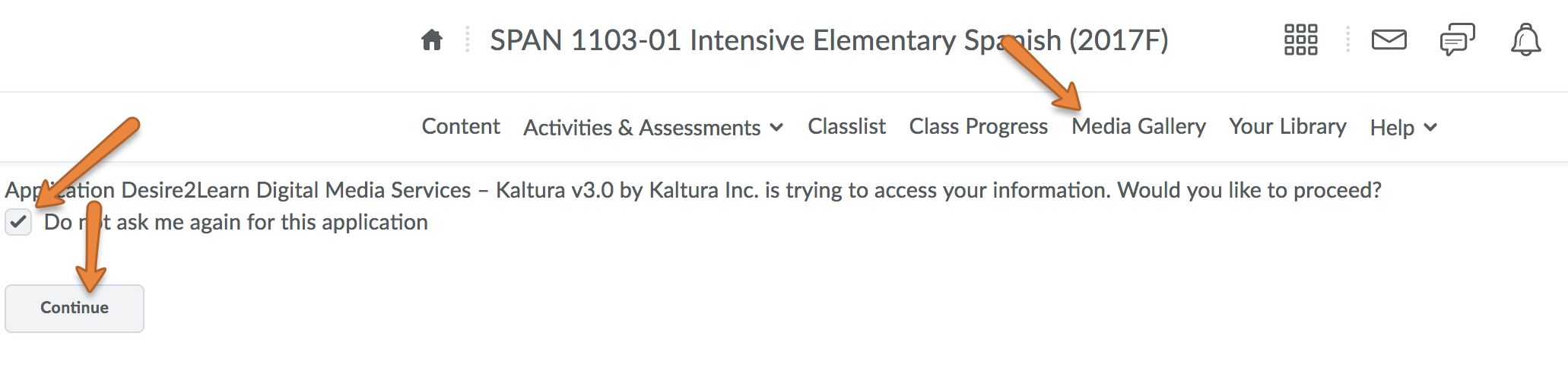This screenshot has height=371, width=1568.
Task: Go to the course home icon
Action: tap(432, 40)
